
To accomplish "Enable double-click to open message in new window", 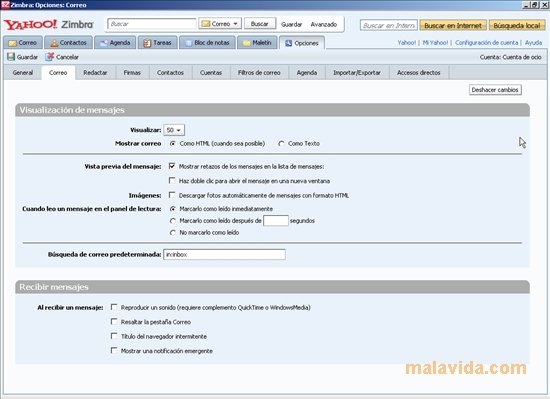I will coord(172,181).
